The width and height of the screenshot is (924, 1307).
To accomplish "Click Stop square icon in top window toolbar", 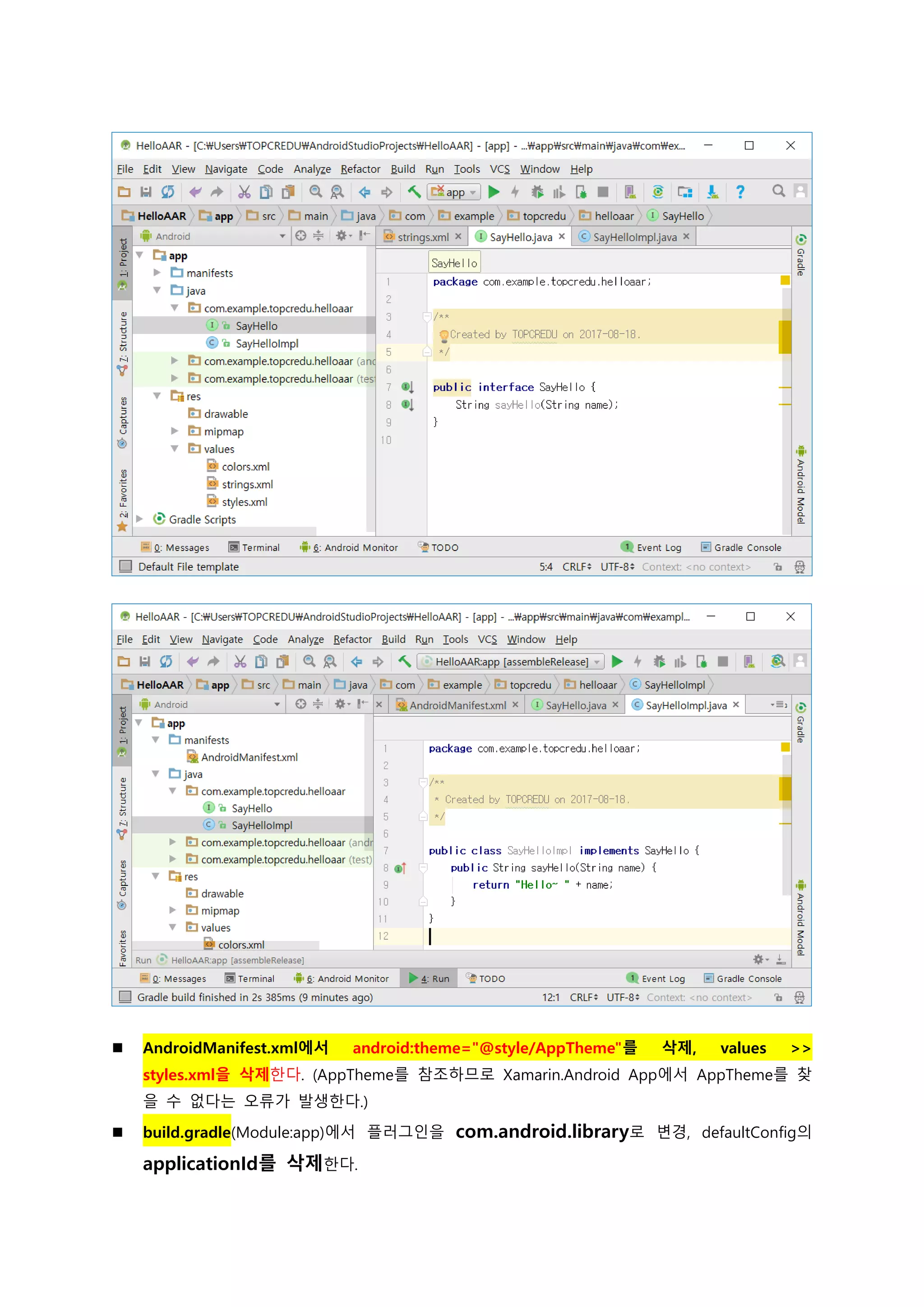I will click(x=603, y=192).
